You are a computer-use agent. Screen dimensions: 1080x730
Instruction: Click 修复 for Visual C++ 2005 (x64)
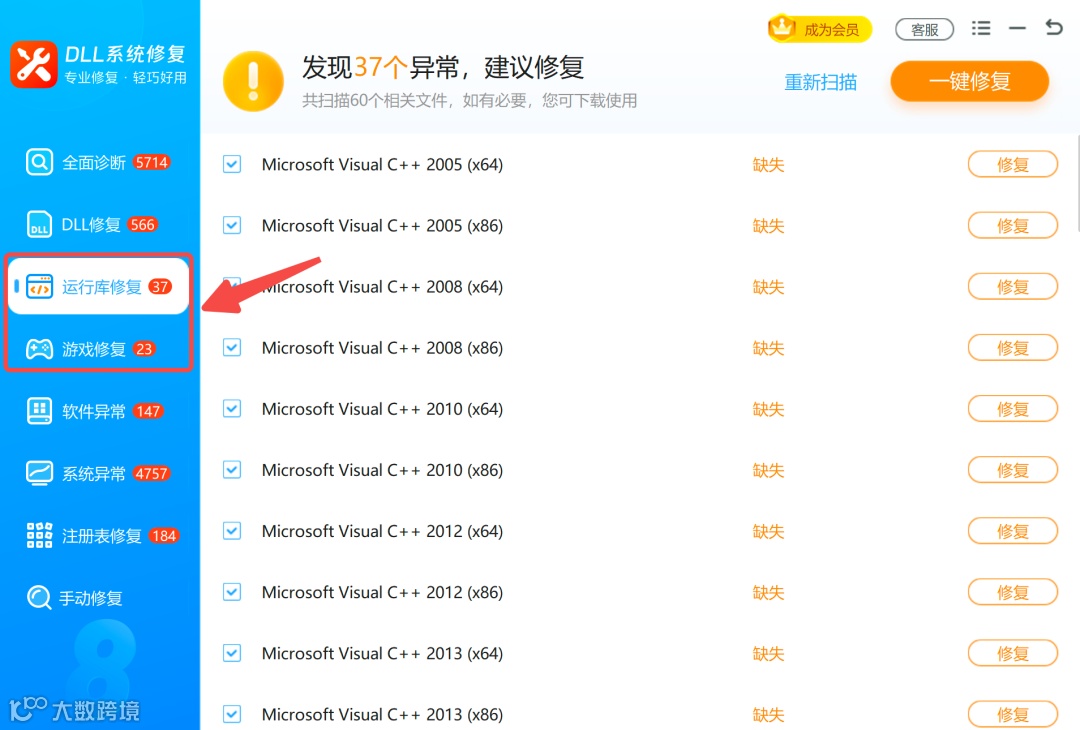(1012, 165)
